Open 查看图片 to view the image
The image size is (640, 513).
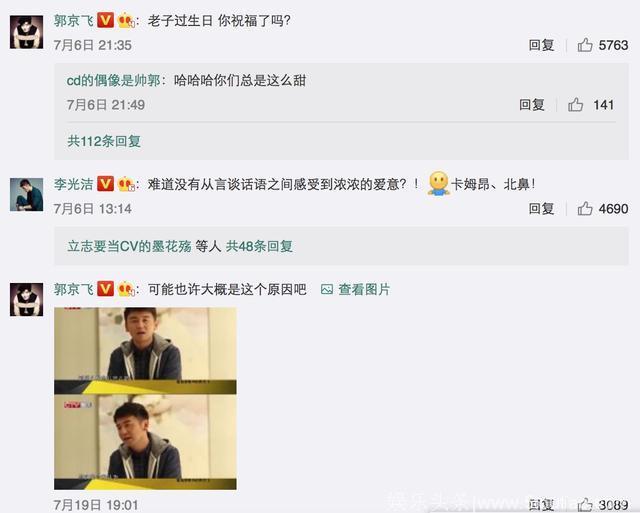(x=364, y=289)
